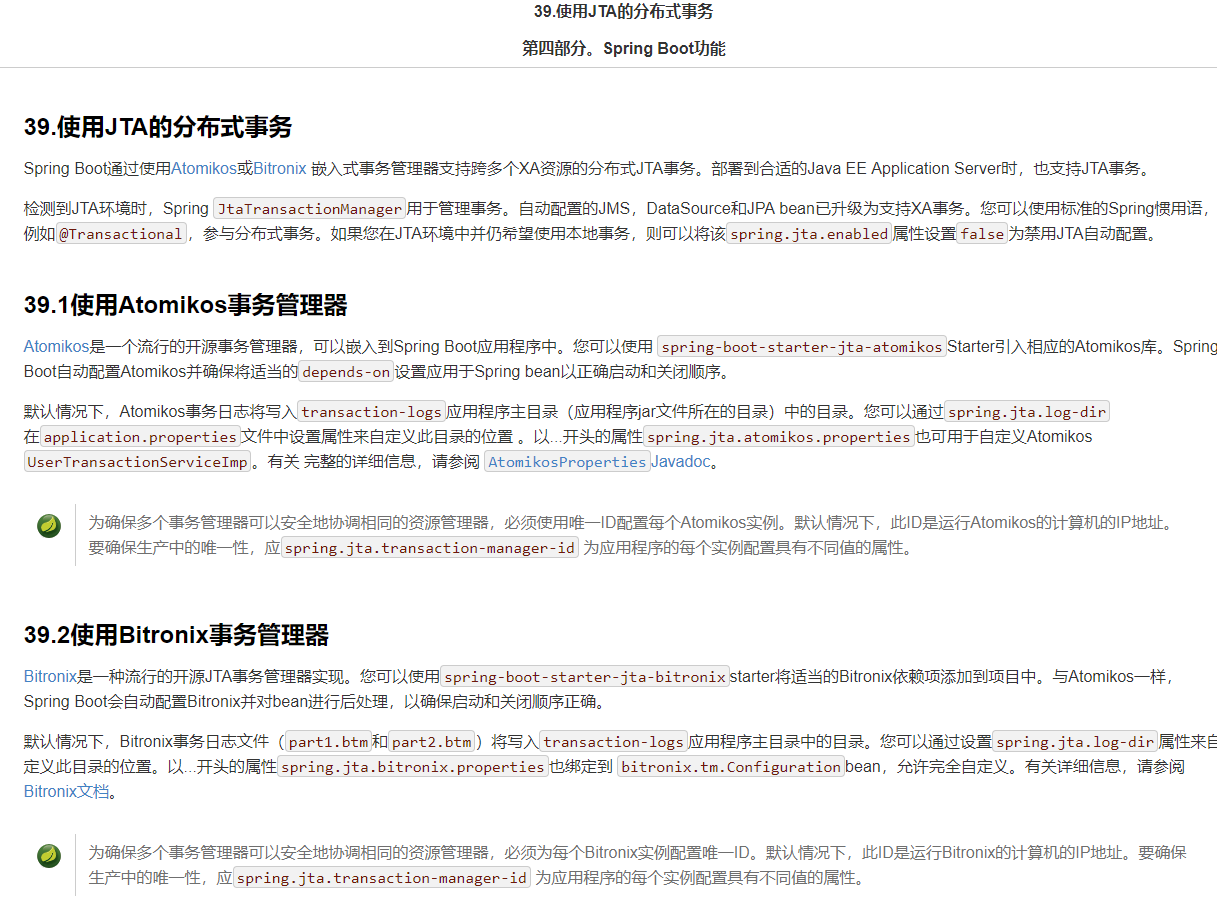The width and height of the screenshot is (1217, 900).
Task: Click the 第四部分。Spring Boot功能 header text
Action: tap(624, 48)
